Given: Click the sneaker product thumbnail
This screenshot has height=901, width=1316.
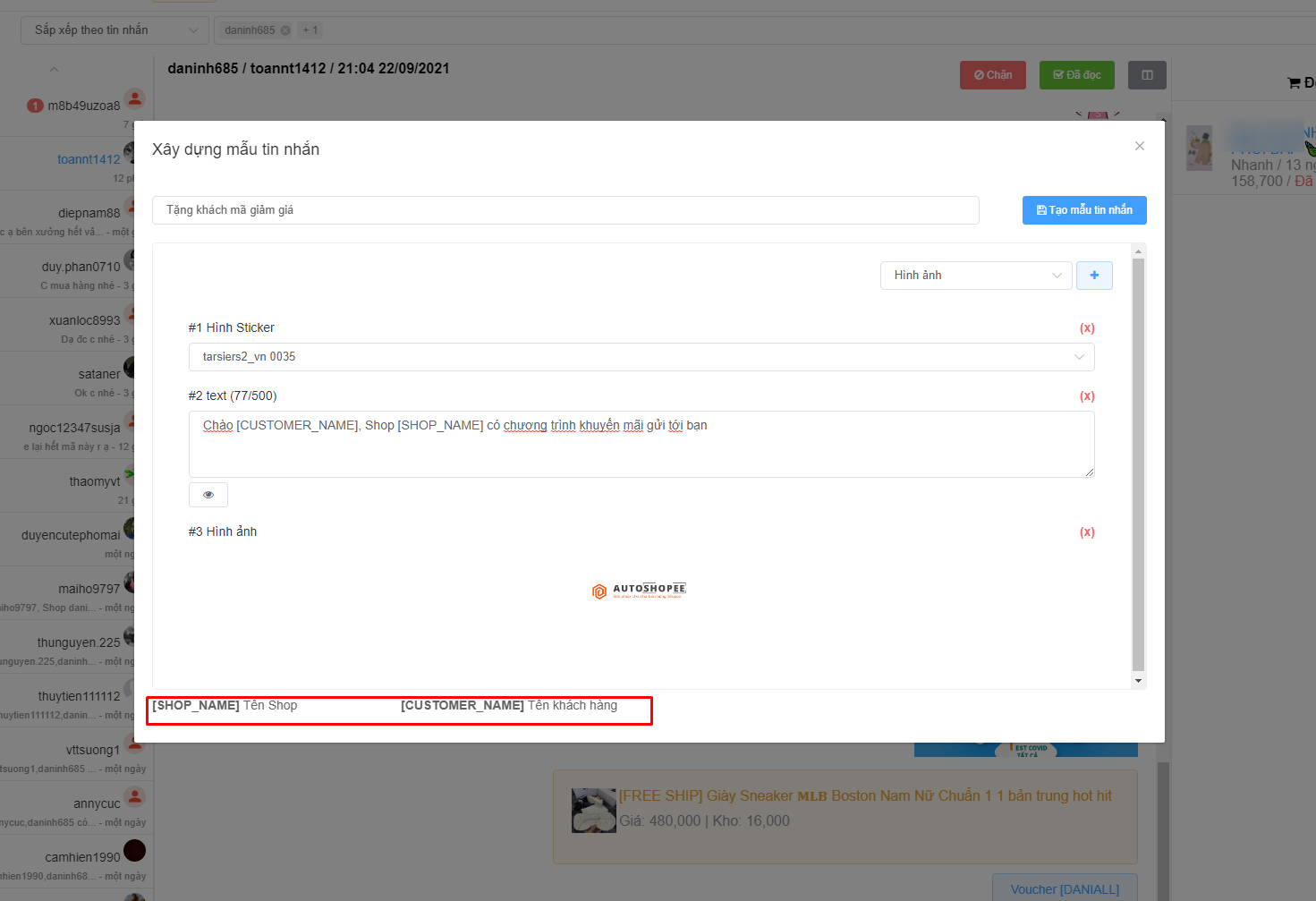Looking at the screenshot, I should click(594, 811).
